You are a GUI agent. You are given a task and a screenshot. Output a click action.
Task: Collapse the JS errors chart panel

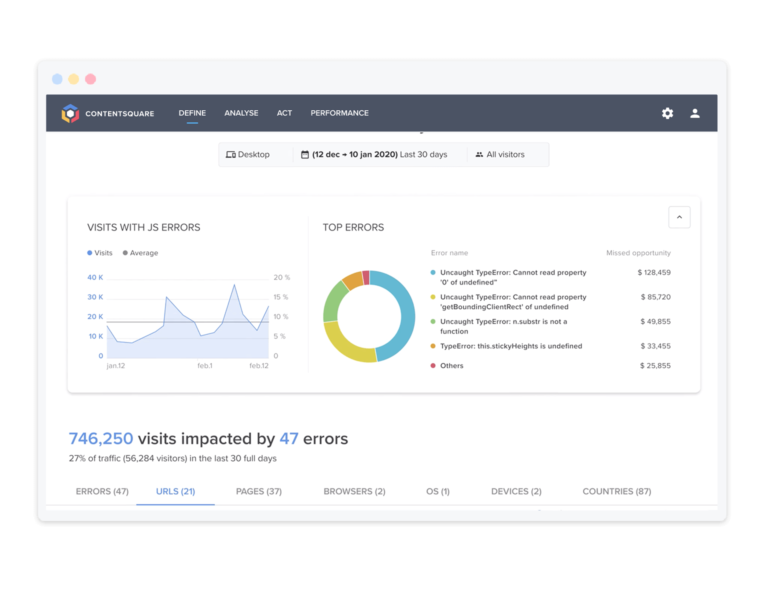(679, 217)
